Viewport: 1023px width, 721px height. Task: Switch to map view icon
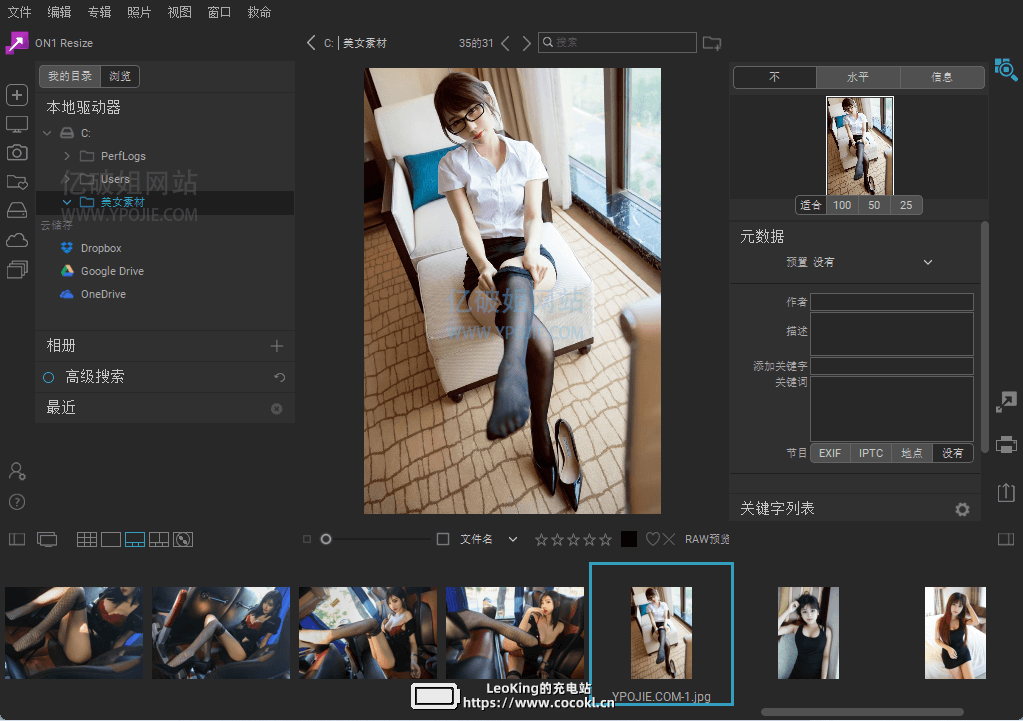(183, 539)
